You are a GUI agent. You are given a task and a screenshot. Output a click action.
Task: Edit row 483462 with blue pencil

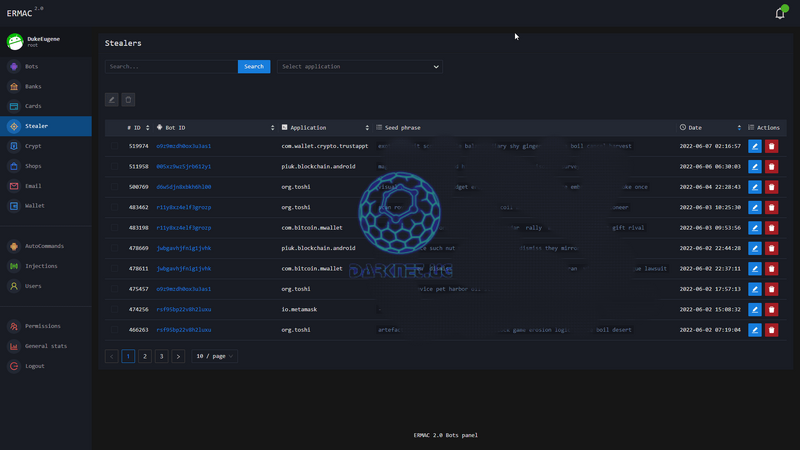tap(755, 207)
